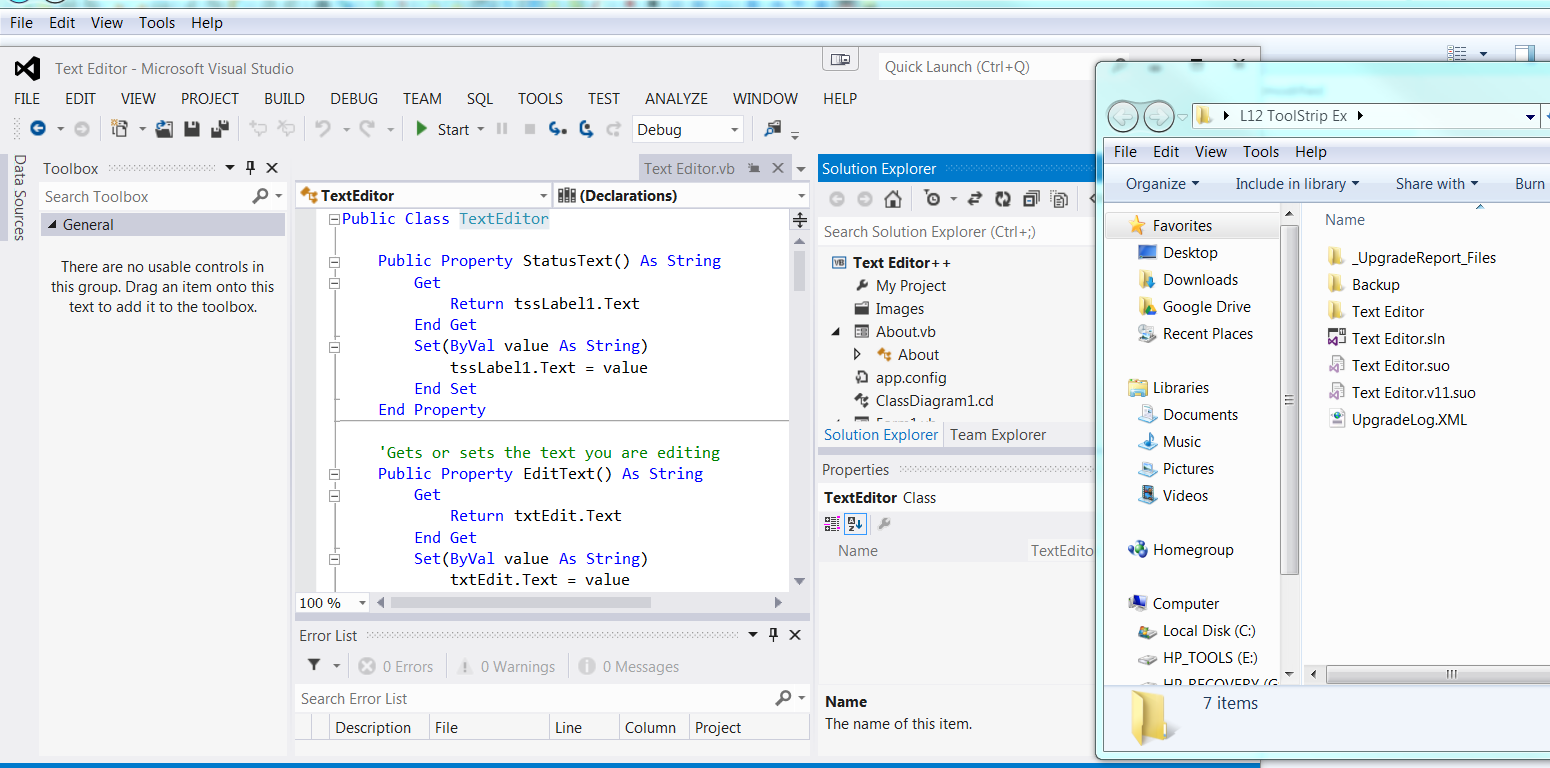Toggle Alphabetical sorting in Properties panel
This screenshot has height=768, width=1550.
click(x=855, y=523)
